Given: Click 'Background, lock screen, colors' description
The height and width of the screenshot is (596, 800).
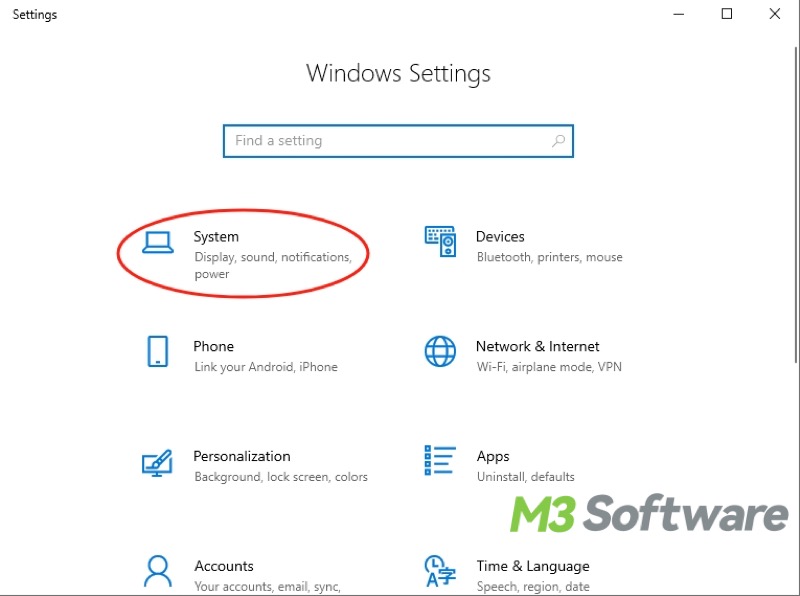Looking at the screenshot, I should pyautogui.click(x=281, y=477).
